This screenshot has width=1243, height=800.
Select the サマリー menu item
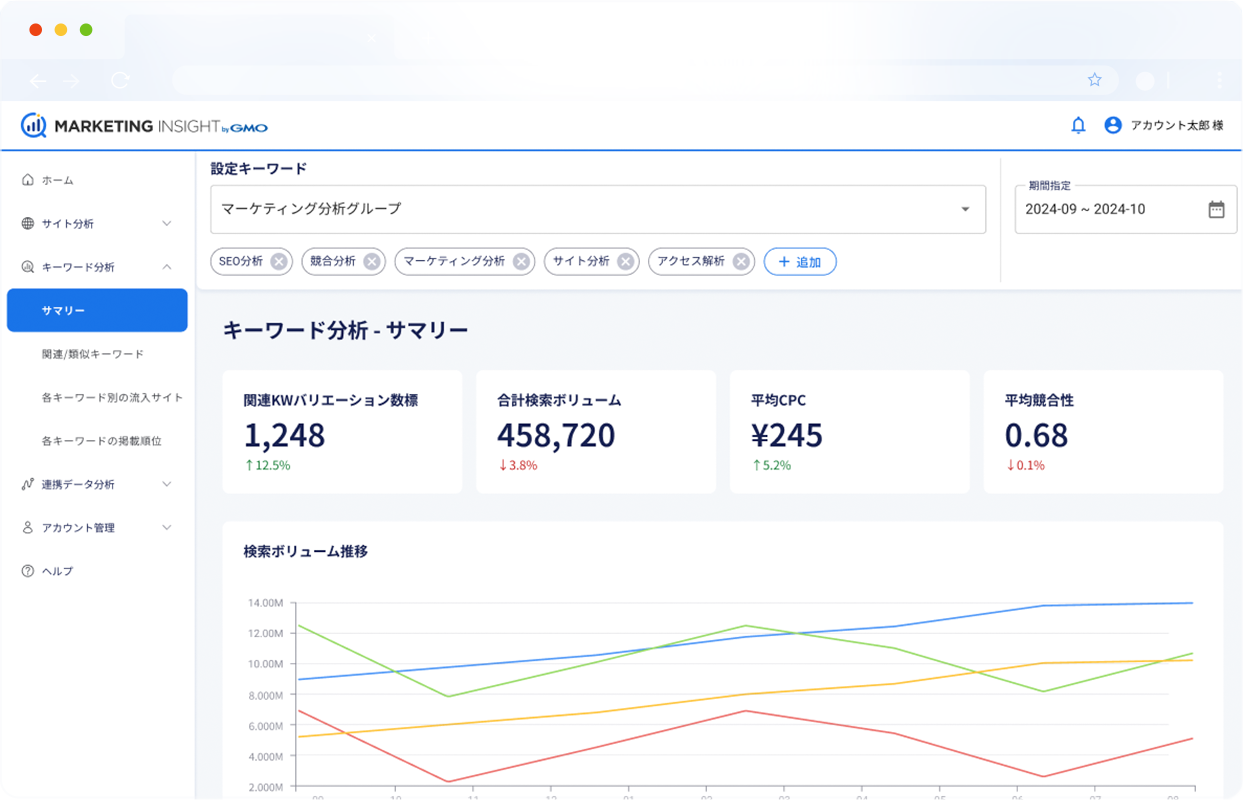click(x=97, y=310)
